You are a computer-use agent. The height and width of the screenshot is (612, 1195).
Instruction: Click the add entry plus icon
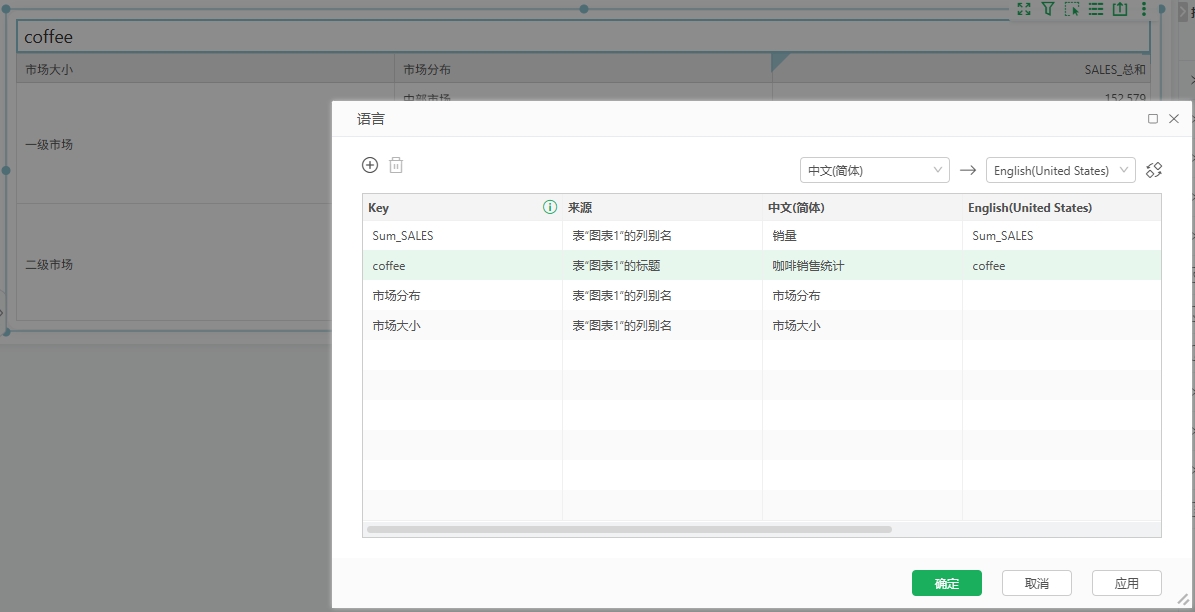370,166
